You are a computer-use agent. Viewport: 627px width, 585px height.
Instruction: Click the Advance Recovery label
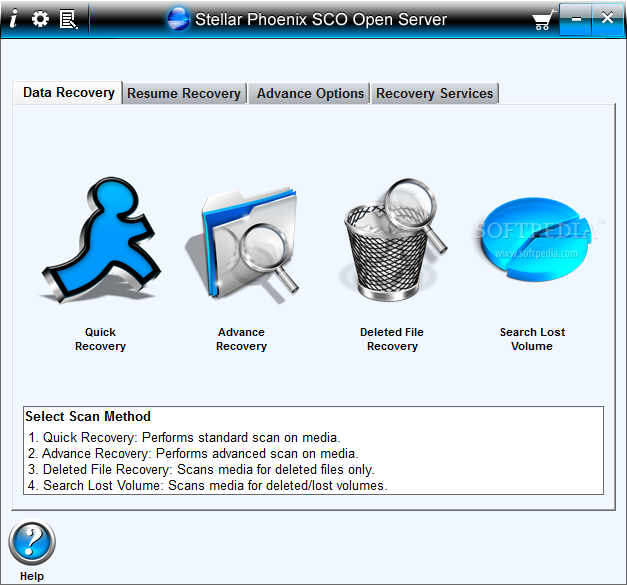242,339
